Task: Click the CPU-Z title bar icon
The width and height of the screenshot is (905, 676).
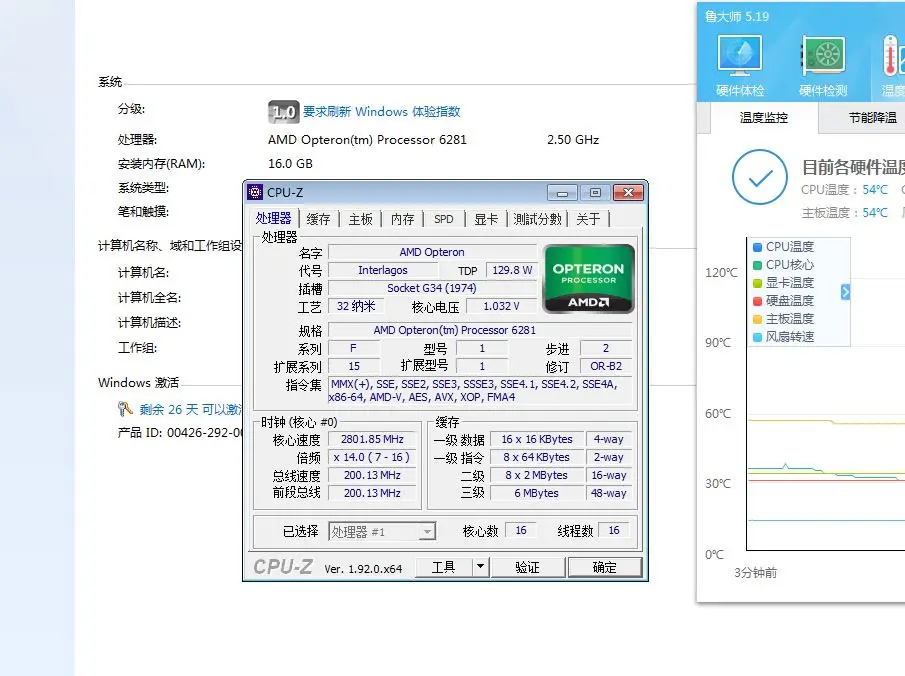Action: 255,192
